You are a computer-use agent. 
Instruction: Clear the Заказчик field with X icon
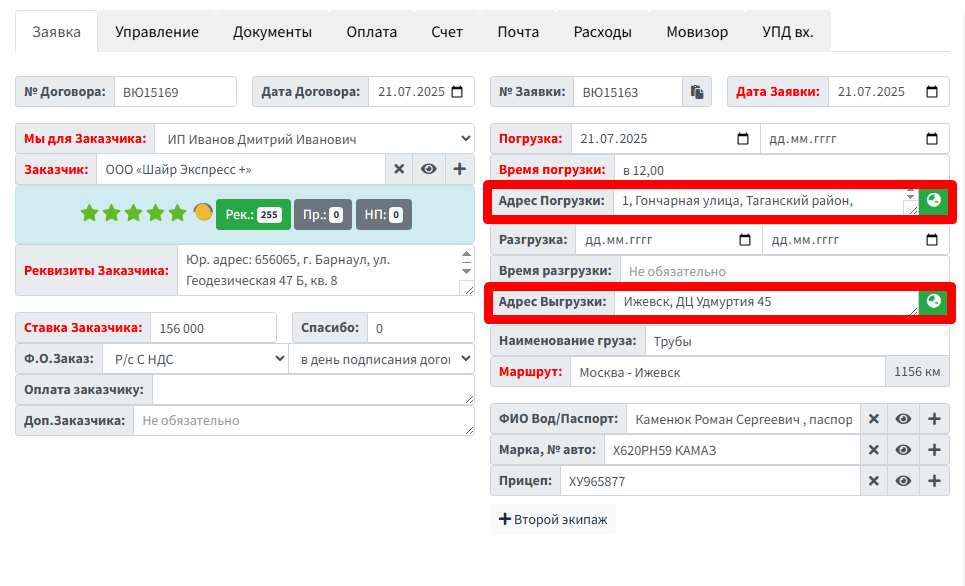click(x=399, y=169)
